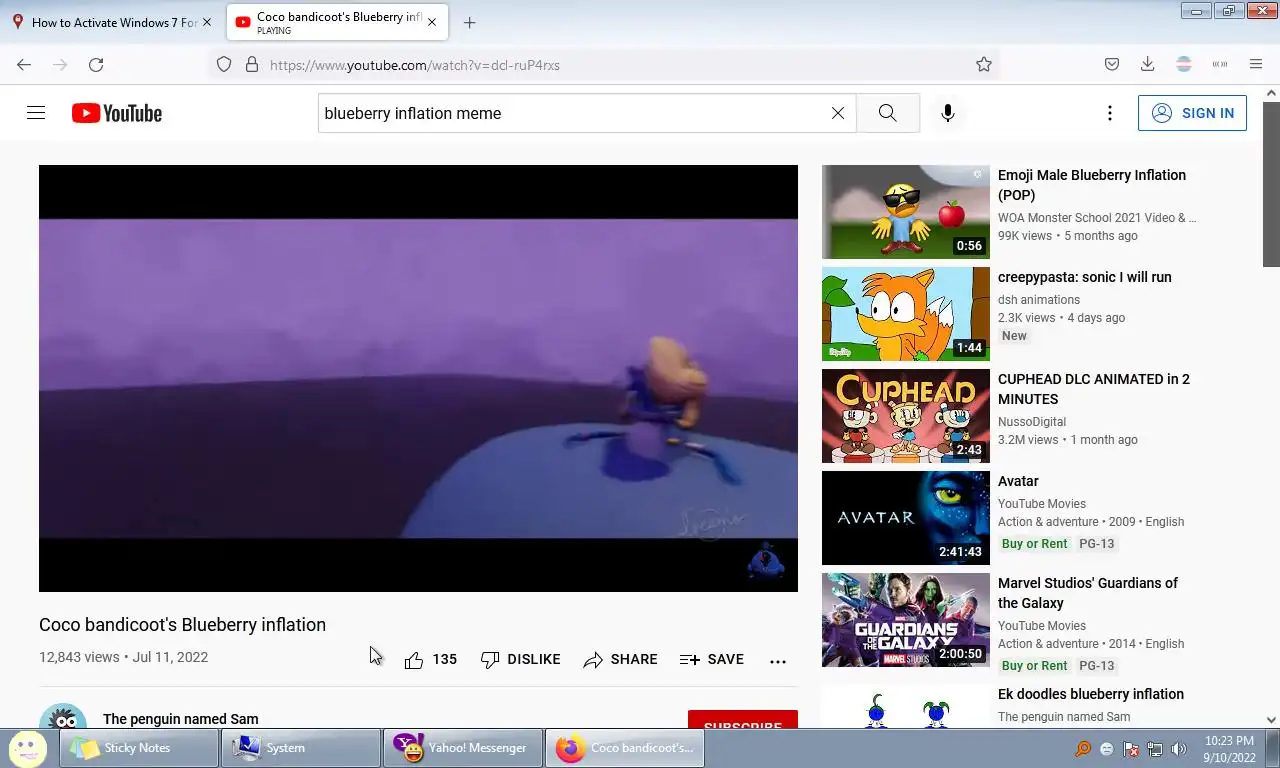
Task: Dislike the Coco bandicoot video
Action: 521,659
